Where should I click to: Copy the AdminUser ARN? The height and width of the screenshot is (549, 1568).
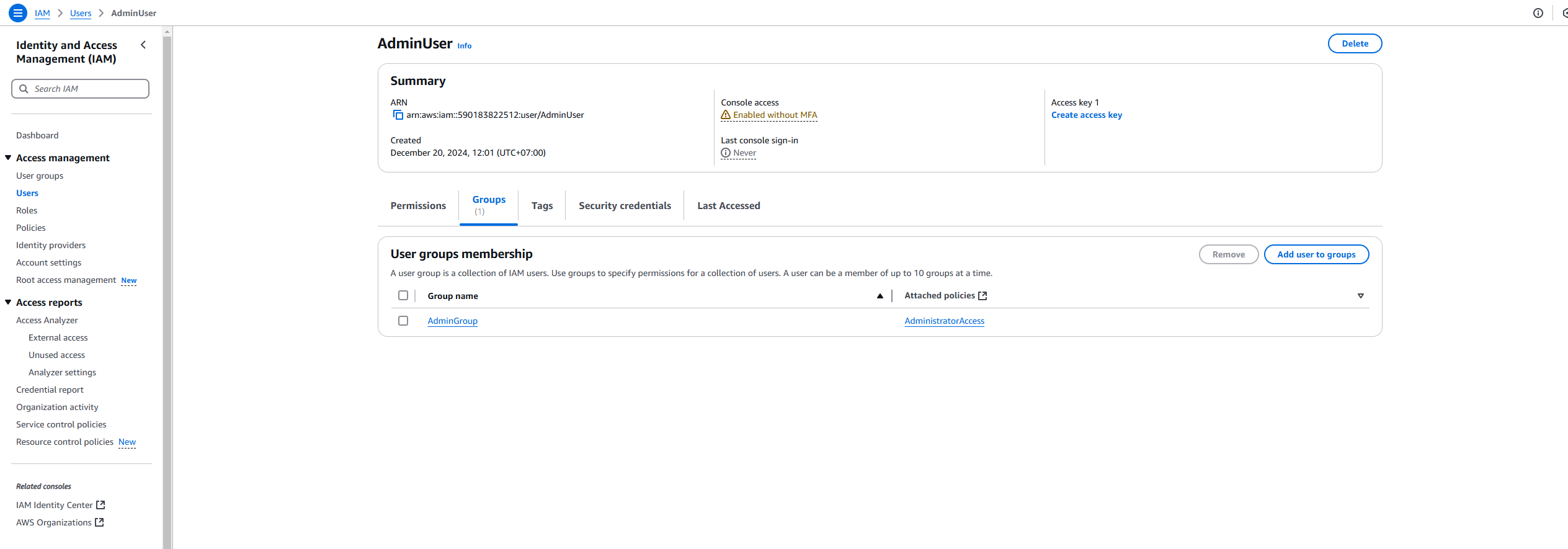pos(398,115)
